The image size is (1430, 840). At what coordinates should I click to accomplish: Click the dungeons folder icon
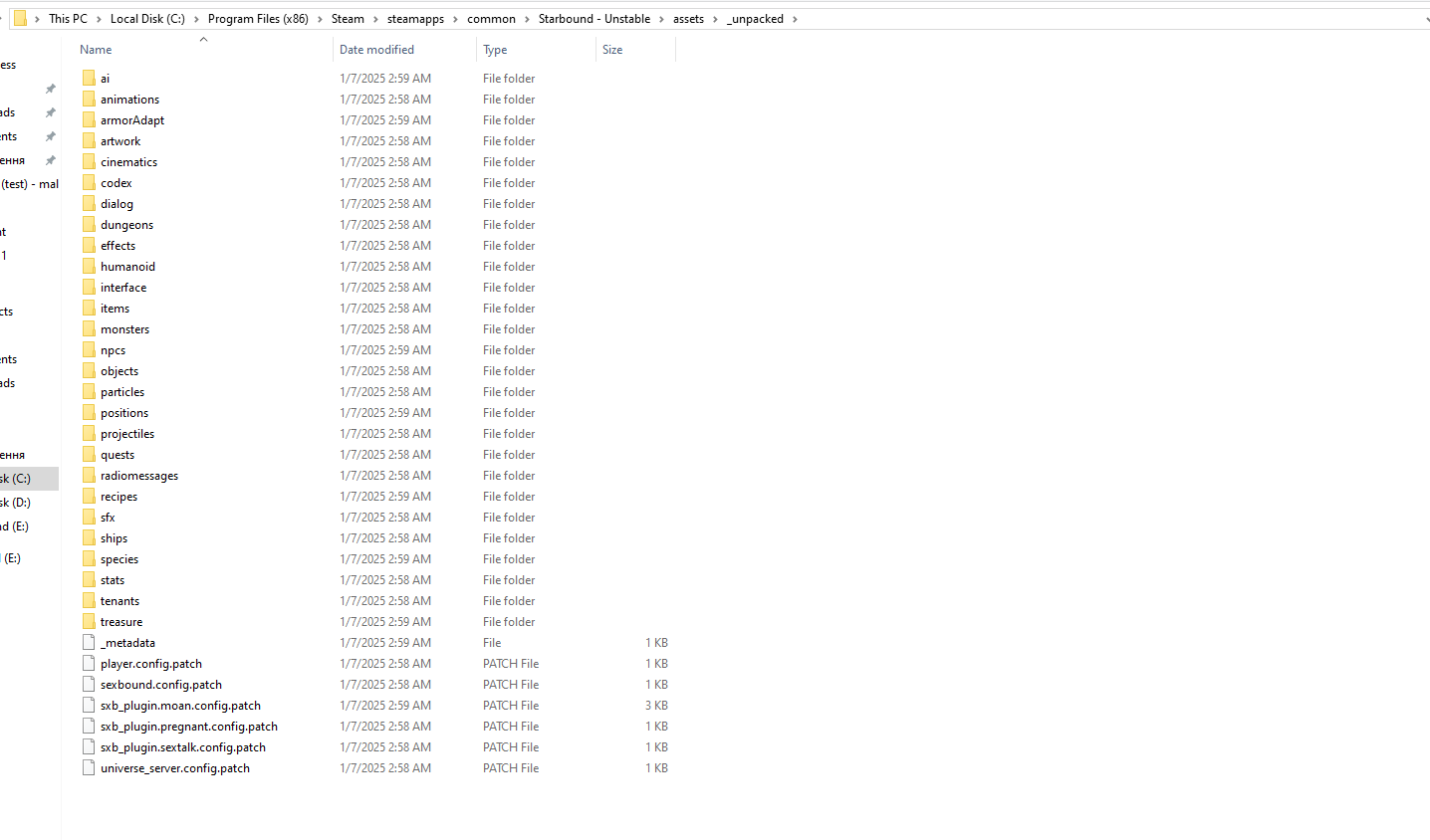[x=89, y=225]
